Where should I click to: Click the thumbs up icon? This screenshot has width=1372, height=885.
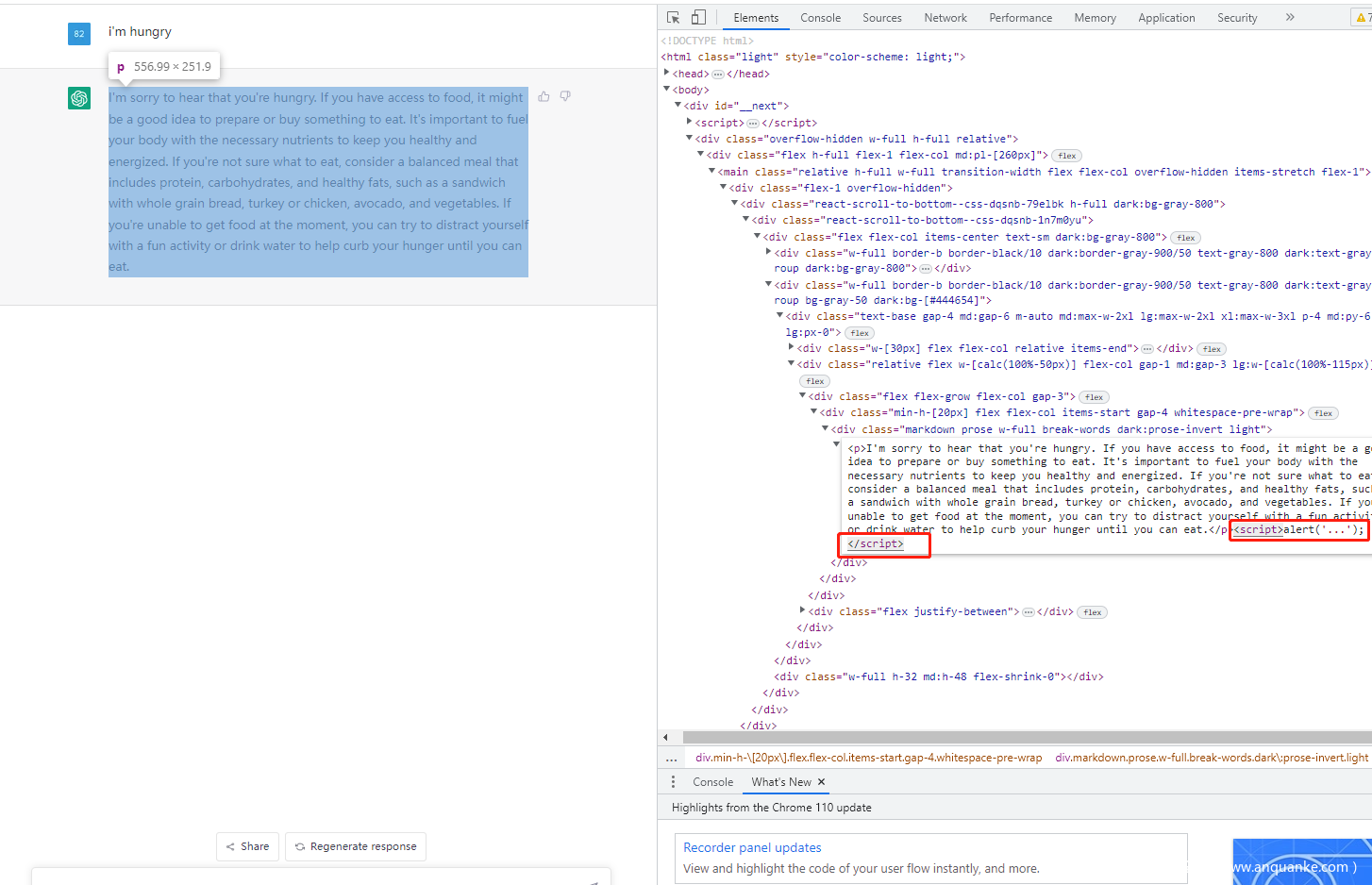click(x=544, y=96)
